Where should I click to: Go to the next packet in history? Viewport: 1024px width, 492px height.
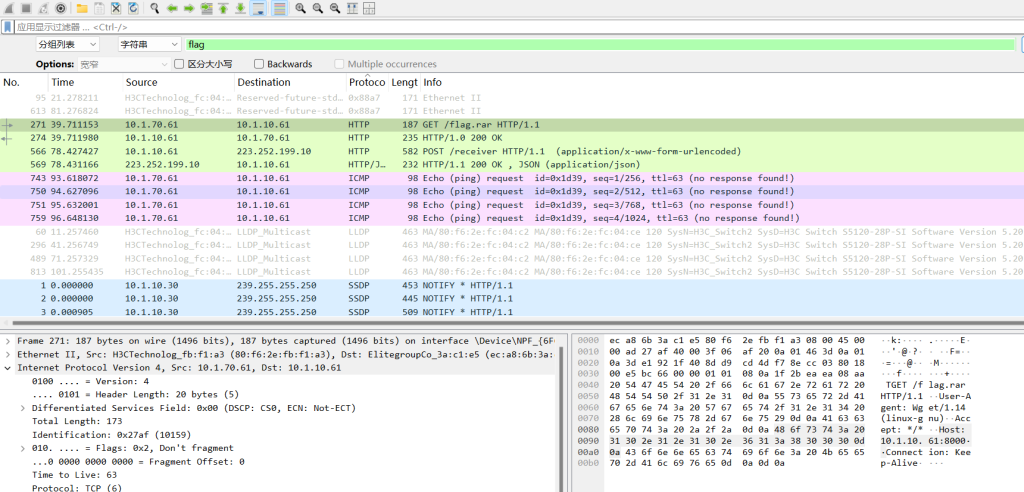[189, 8]
